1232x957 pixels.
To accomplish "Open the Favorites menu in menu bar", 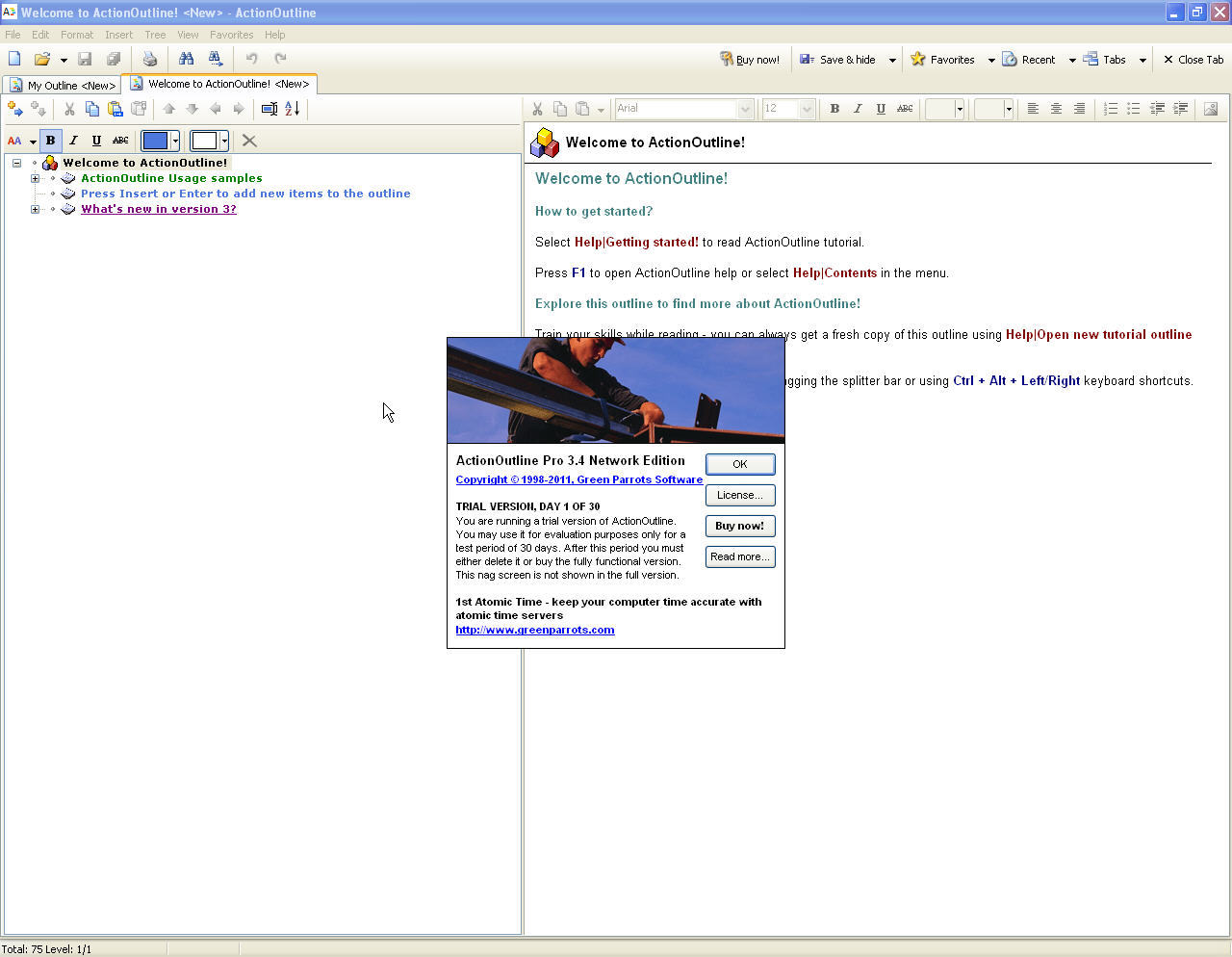I will pyautogui.click(x=232, y=35).
